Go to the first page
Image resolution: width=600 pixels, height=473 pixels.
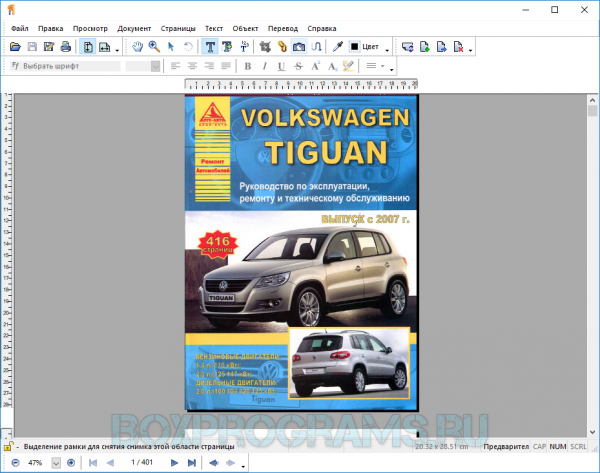pos(93,463)
